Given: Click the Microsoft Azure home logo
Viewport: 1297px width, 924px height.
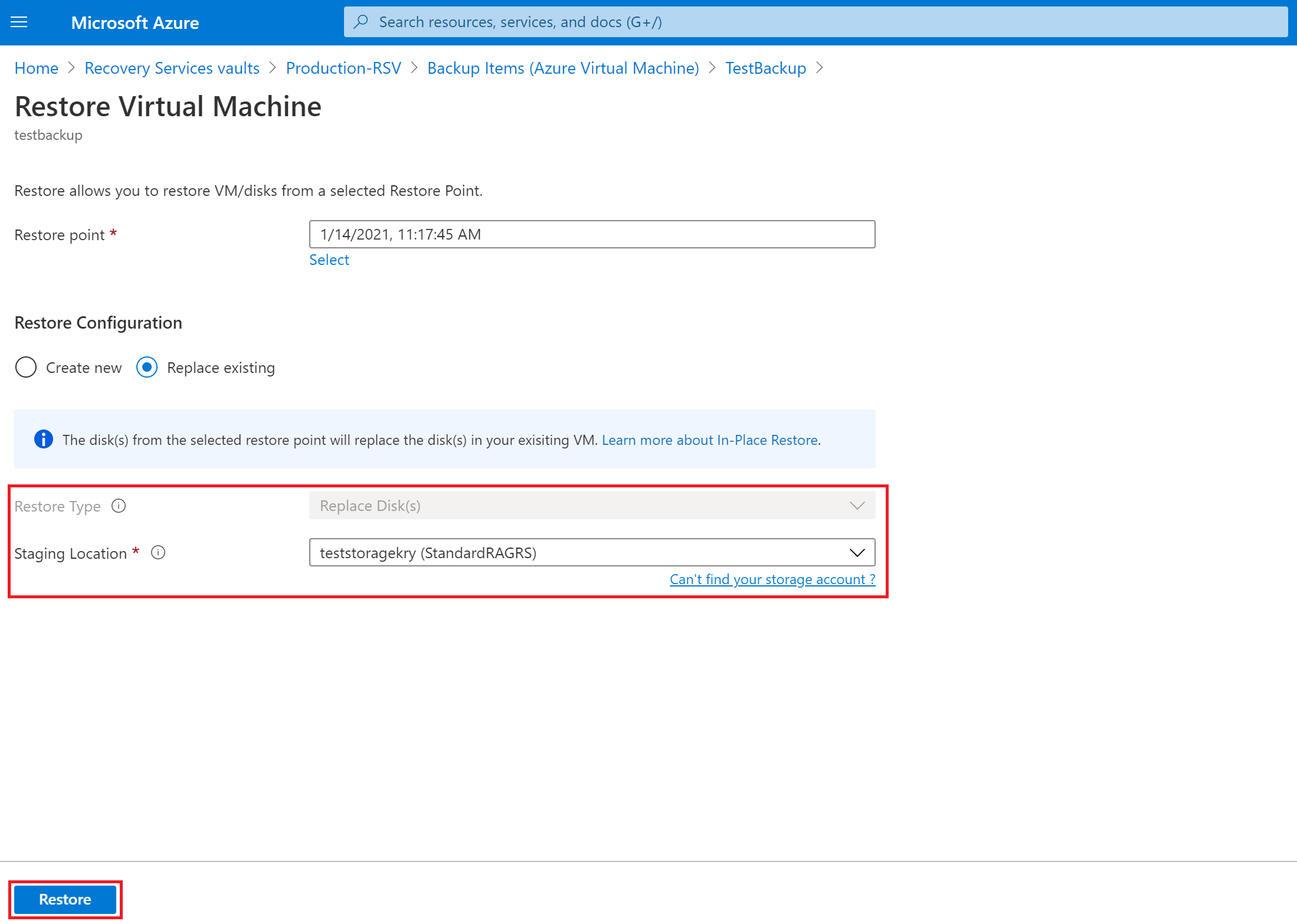Looking at the screenshot, I should click(135, 22).
